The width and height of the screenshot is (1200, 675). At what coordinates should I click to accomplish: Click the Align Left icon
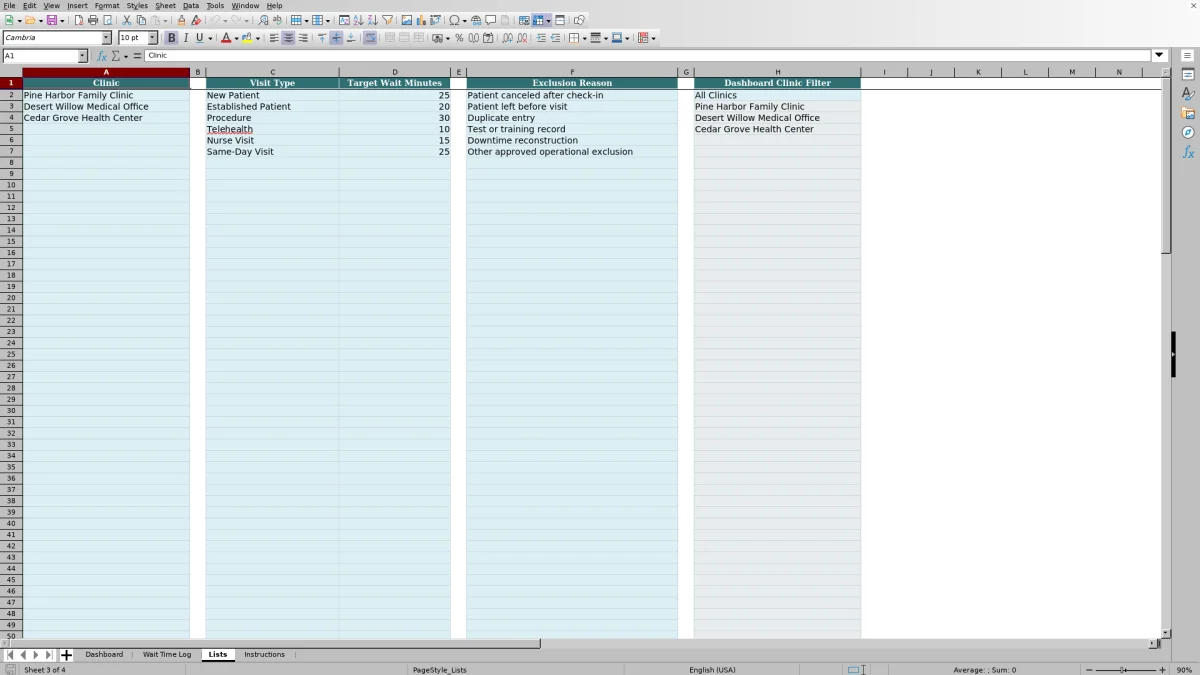(274, 38)
